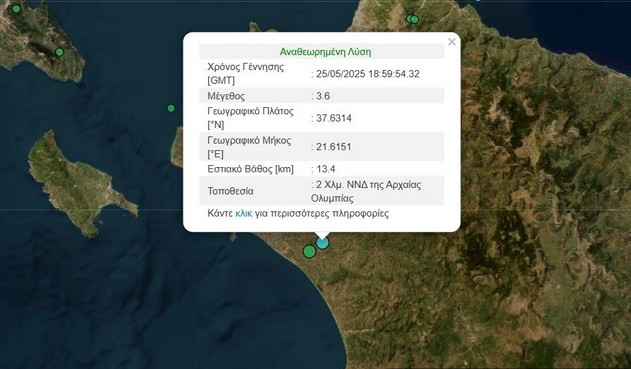Select the green marker on the upper-left island

pos(60,52)
